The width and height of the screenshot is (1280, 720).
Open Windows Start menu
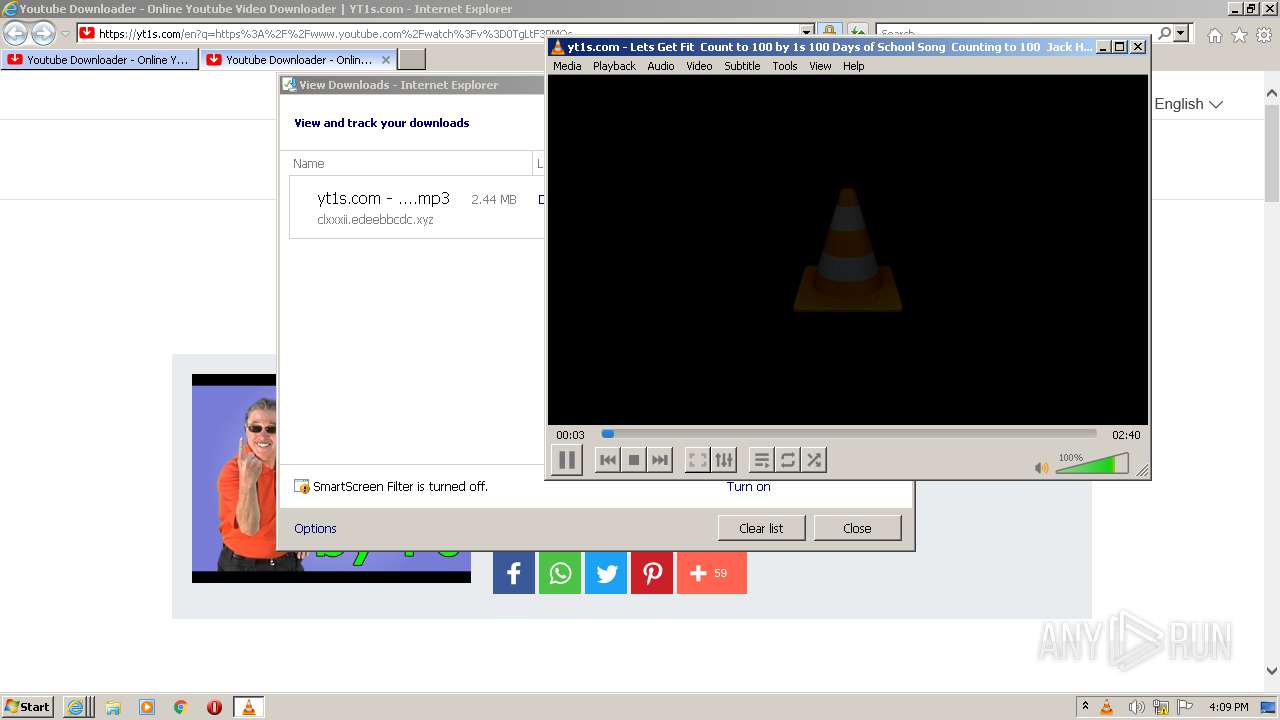pyautogui.click(x=27, y=706)
